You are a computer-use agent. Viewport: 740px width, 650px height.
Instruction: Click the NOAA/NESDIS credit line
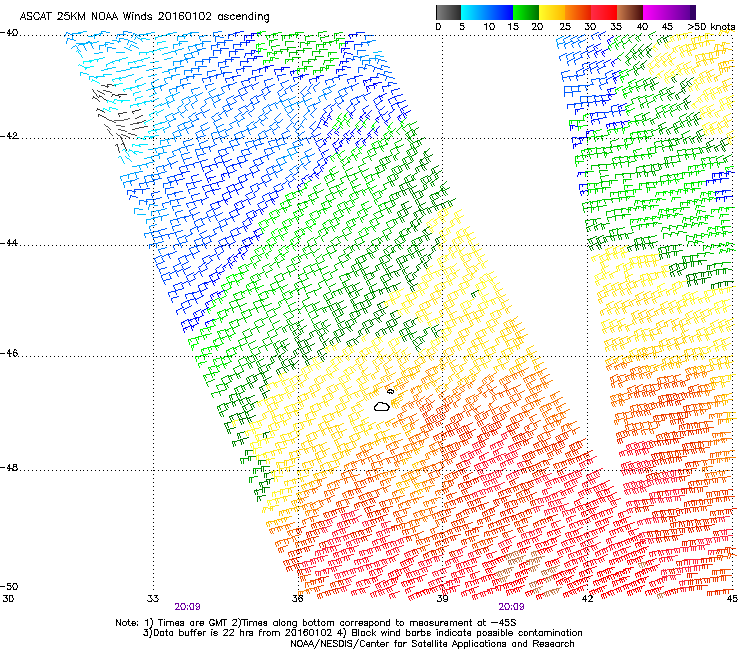(x=432, y=644)
